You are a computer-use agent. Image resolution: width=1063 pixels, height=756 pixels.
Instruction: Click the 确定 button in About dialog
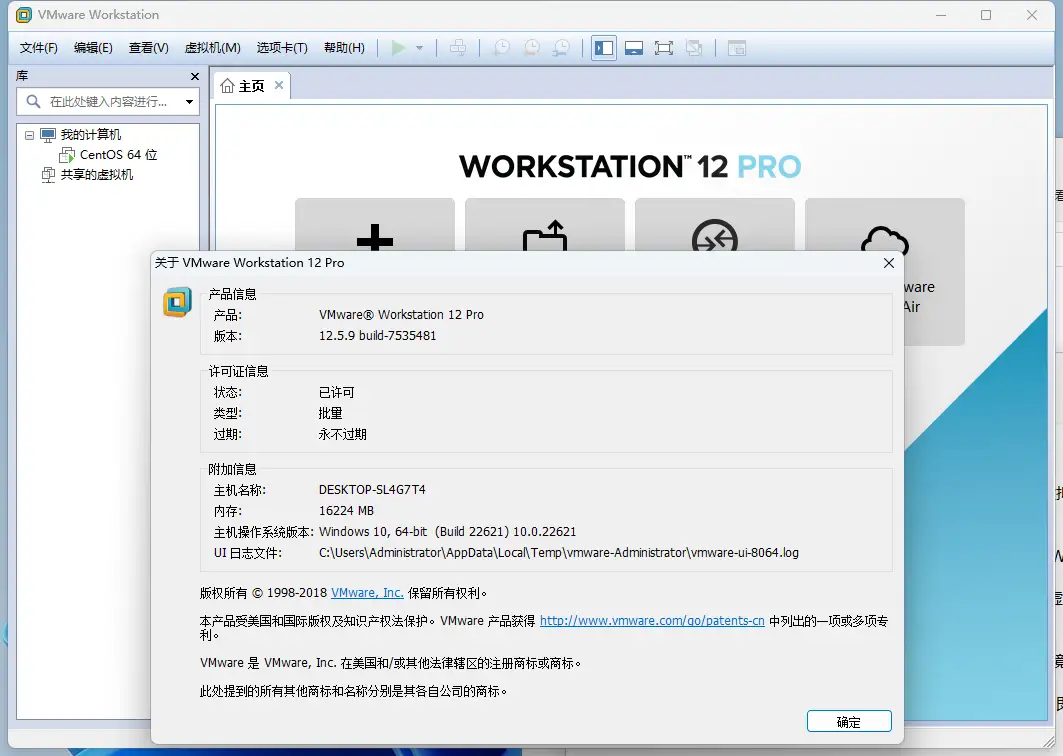[x=848, y=722]
